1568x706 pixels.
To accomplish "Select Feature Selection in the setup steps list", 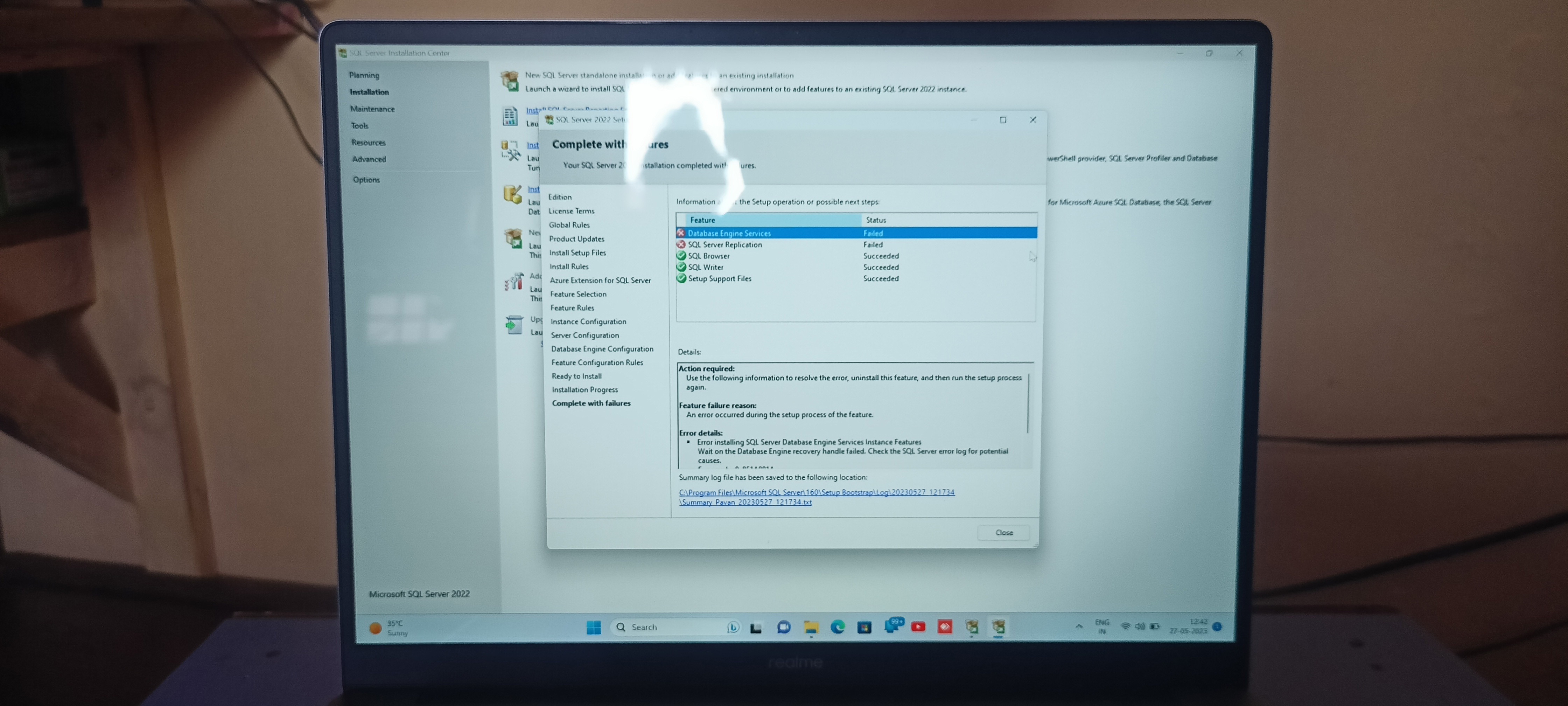I will (579, 293).
